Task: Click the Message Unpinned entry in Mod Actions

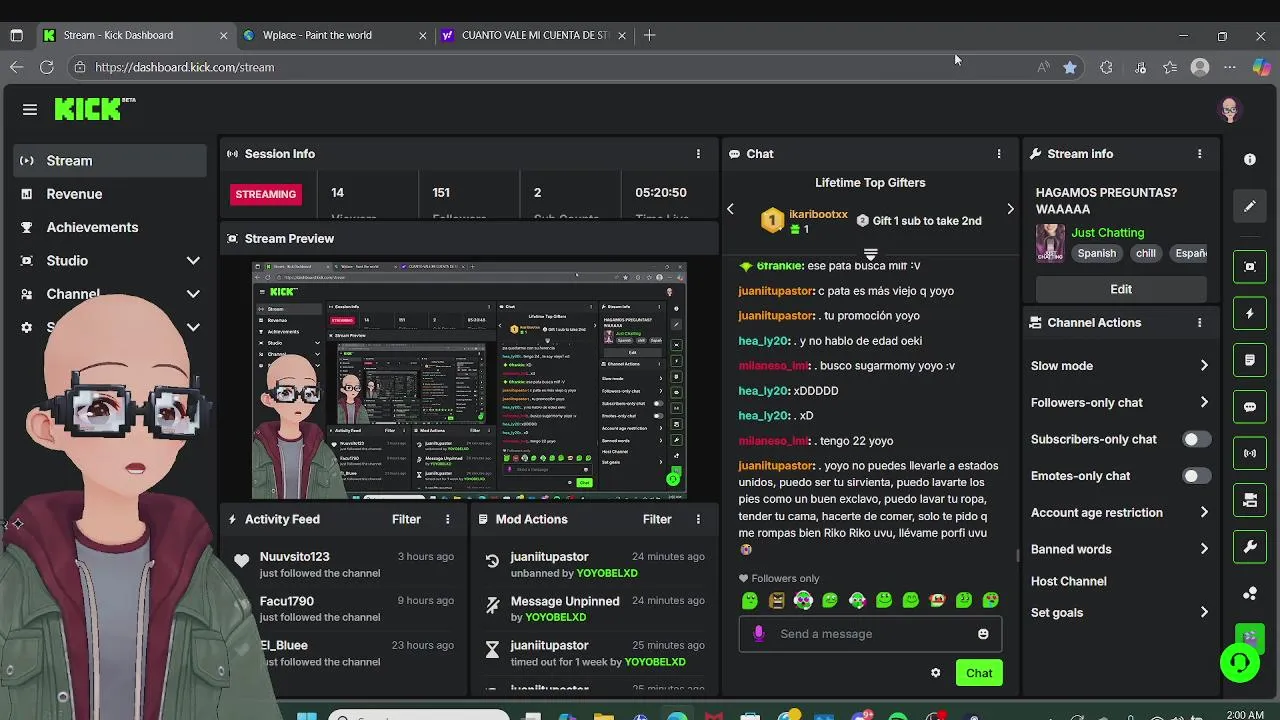Action: pos(565,601)
